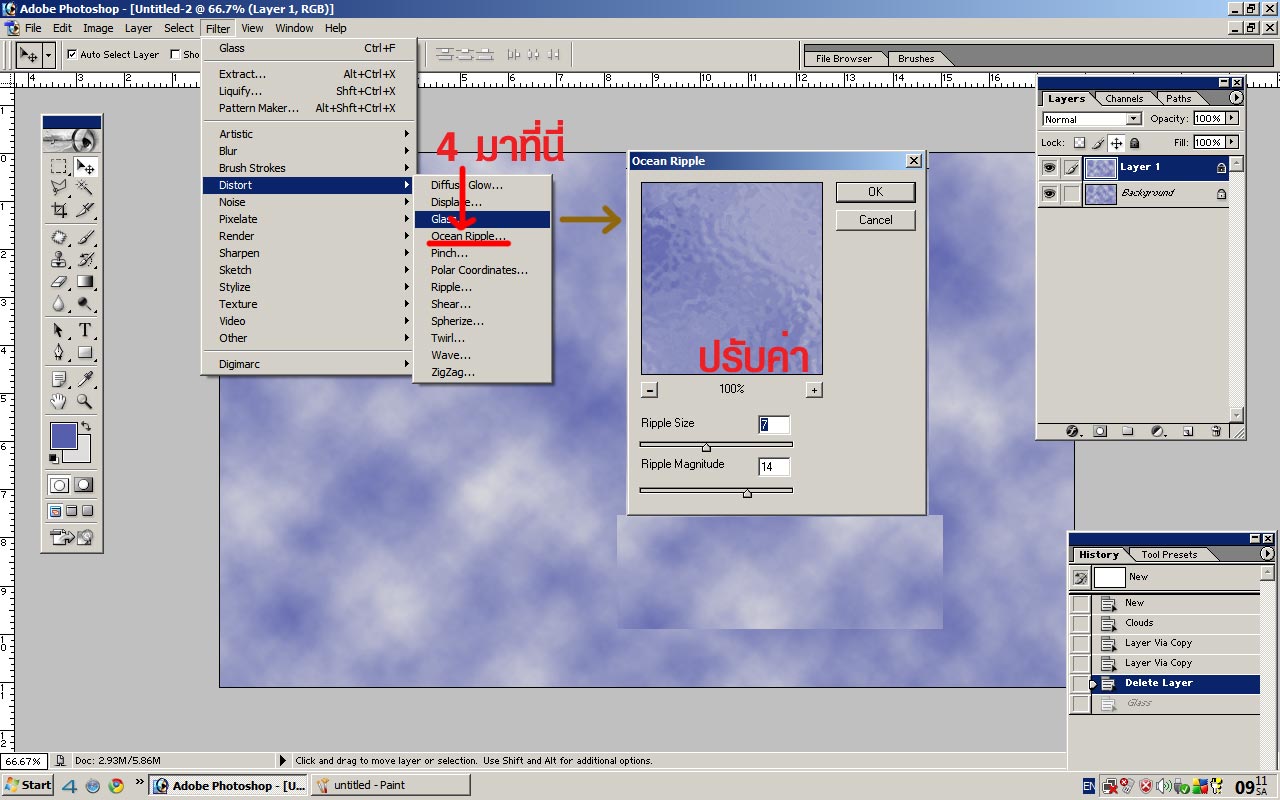Expand the Artistic filter submenu
The height and width of the screenshot is (800, 1280).
click(x=310, y=134)
